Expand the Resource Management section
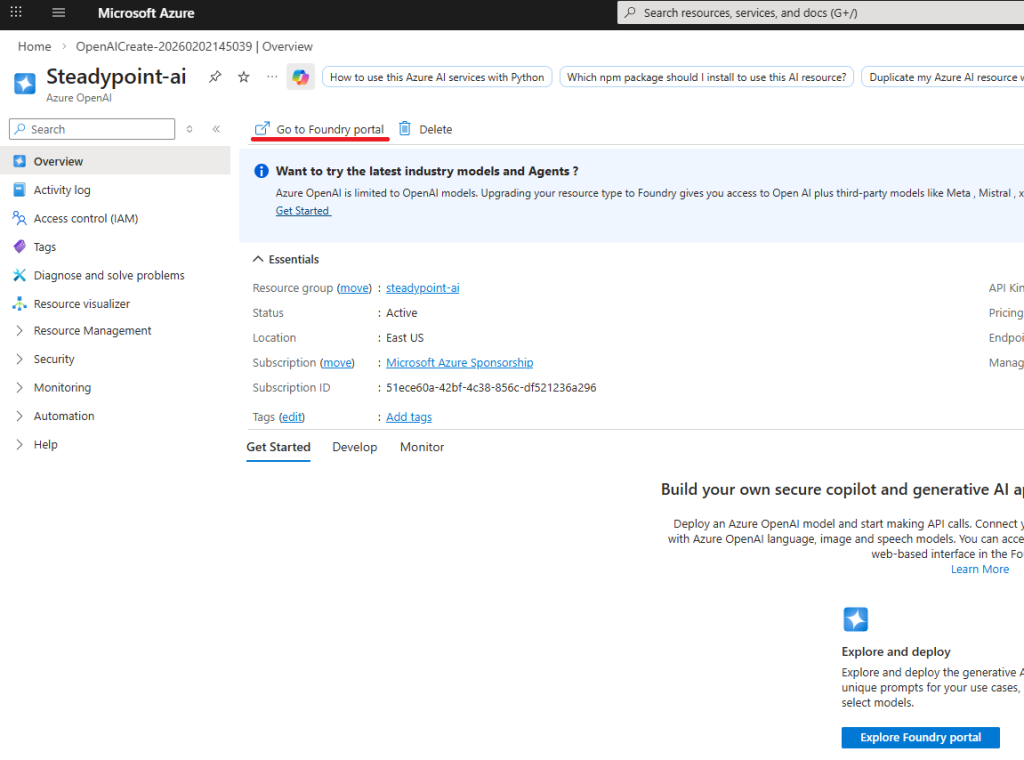The image size is (1024, 760). 92,331
